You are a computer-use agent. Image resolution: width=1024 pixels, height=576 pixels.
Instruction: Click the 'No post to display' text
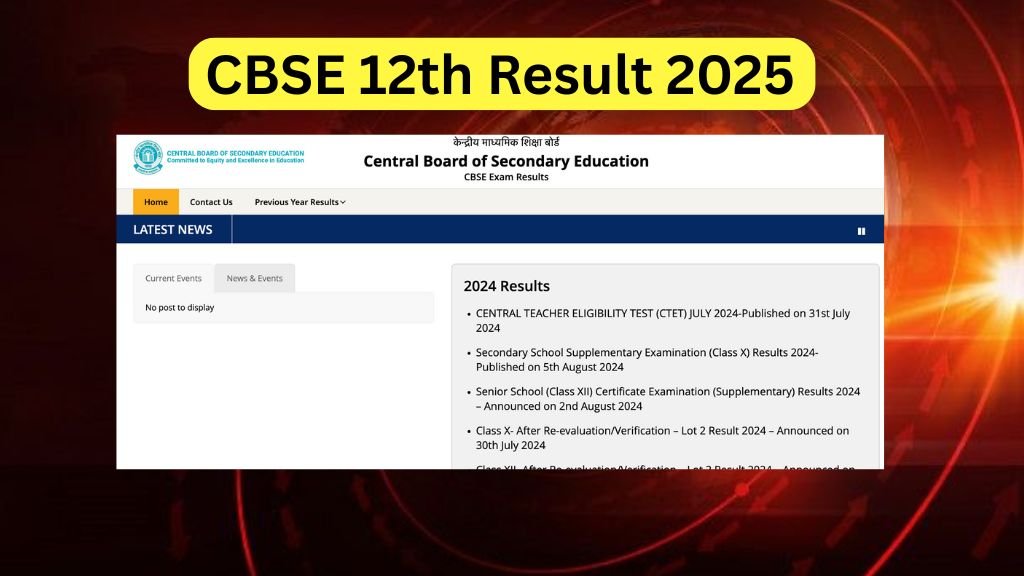click(180, 308)
